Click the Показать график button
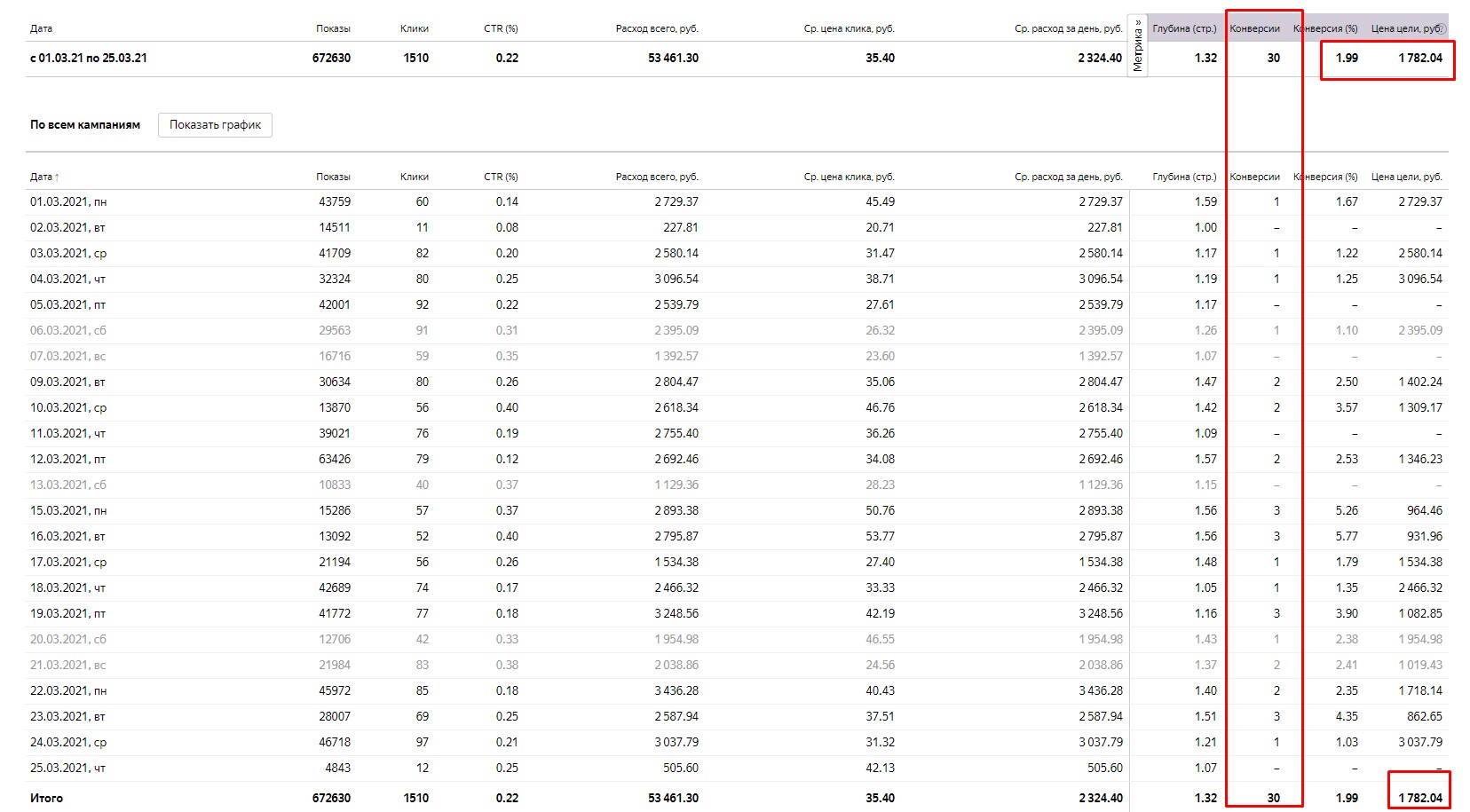 coord(215,125)
